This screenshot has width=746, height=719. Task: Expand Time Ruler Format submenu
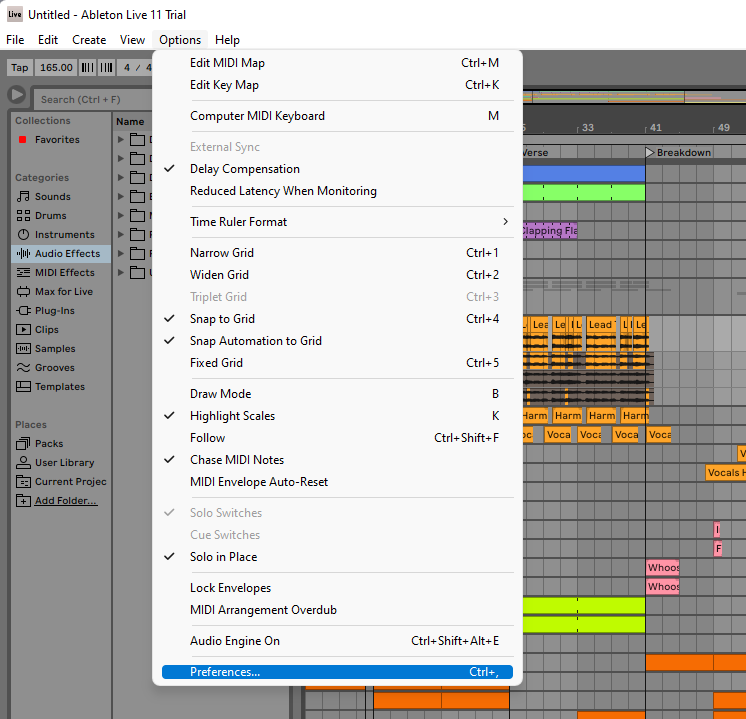(x=337, y=222)
